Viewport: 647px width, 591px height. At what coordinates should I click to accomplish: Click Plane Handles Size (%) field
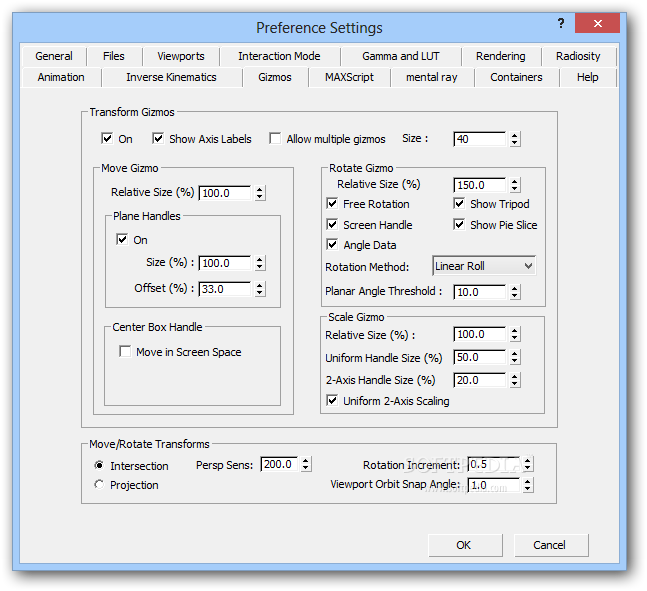click(225, 263)
